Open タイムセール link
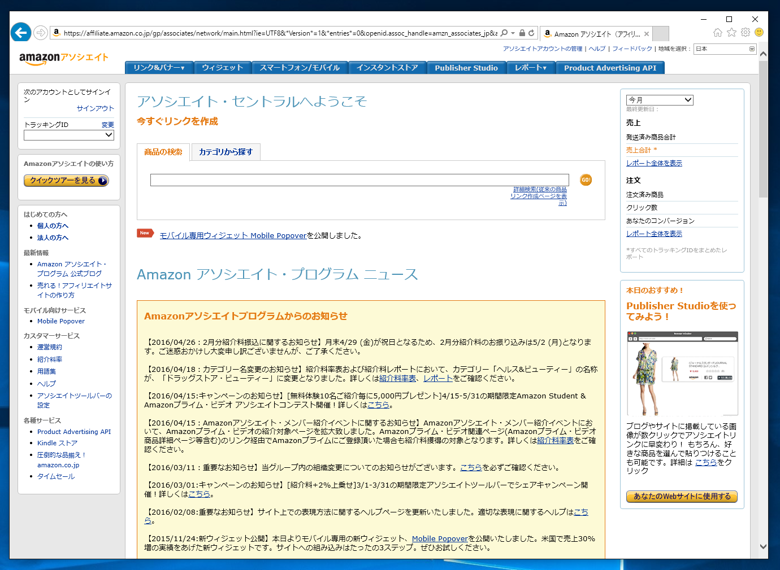This screenshot has width=780, height=570. click(x=56, y=476)
